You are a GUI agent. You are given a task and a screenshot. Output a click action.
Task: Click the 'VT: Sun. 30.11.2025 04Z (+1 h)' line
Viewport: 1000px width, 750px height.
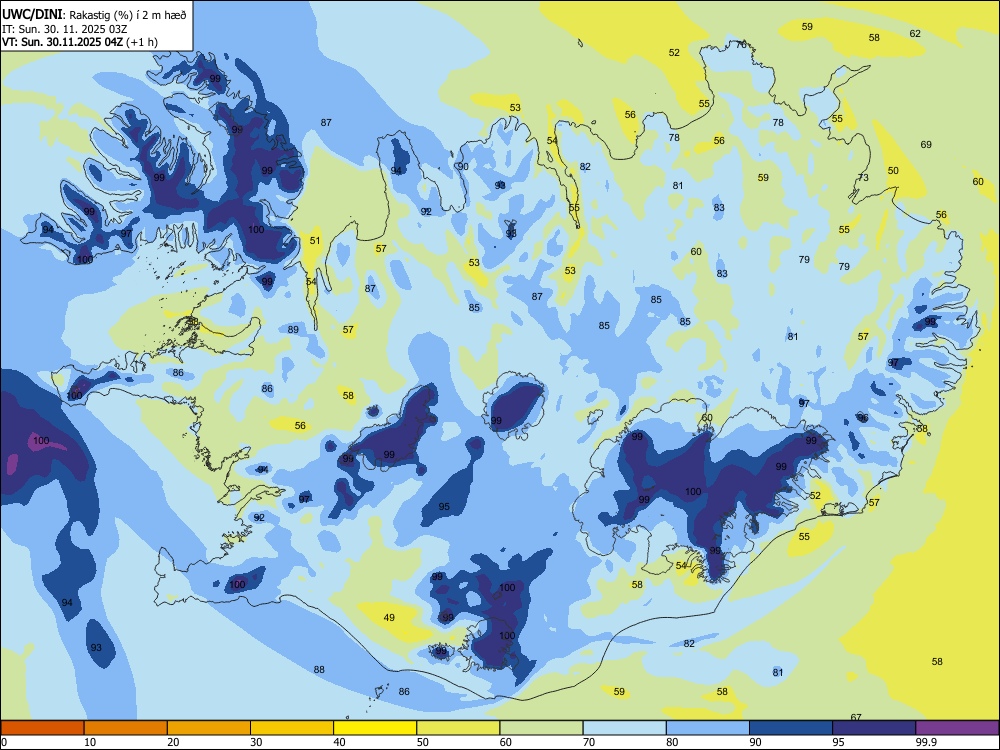coord(80,42)
